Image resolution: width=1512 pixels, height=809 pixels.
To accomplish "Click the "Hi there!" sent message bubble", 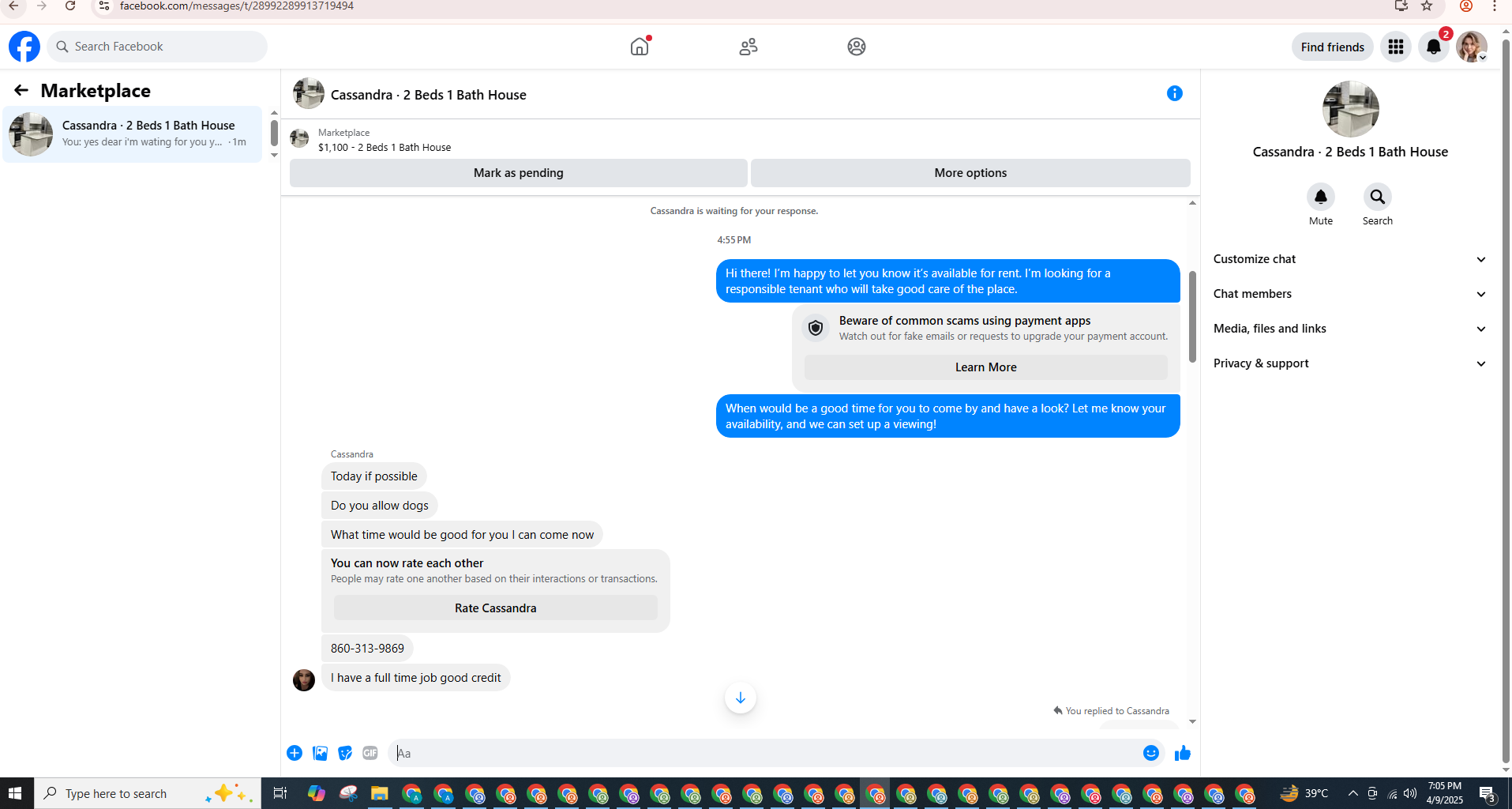I will point(948,281).
